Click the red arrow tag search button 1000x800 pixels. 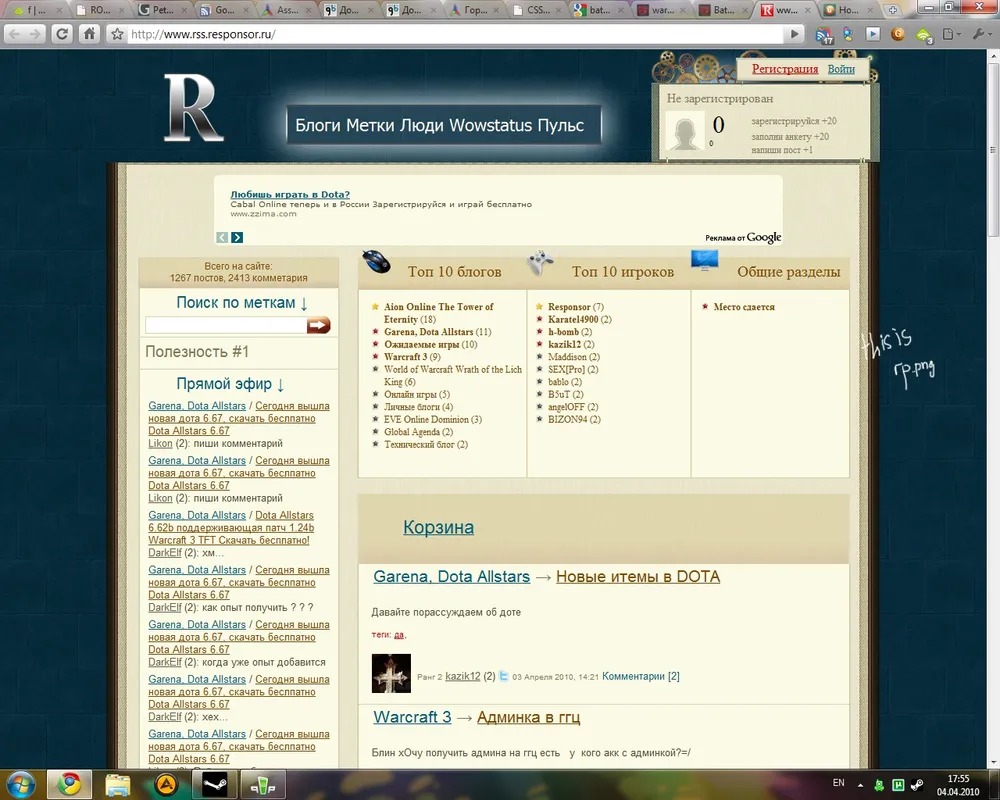pyautogui.click(x=318, y=325)
